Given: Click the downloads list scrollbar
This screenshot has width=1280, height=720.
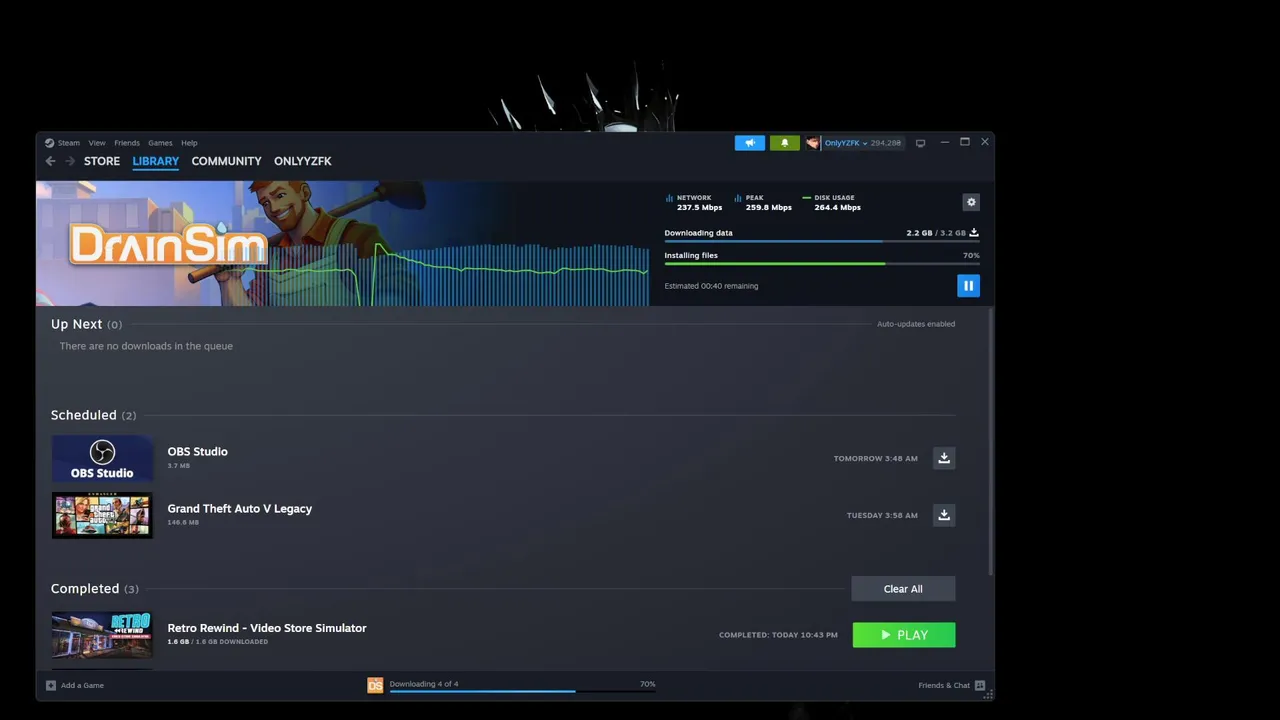Looking at the screenshot, I should [991, 443].
